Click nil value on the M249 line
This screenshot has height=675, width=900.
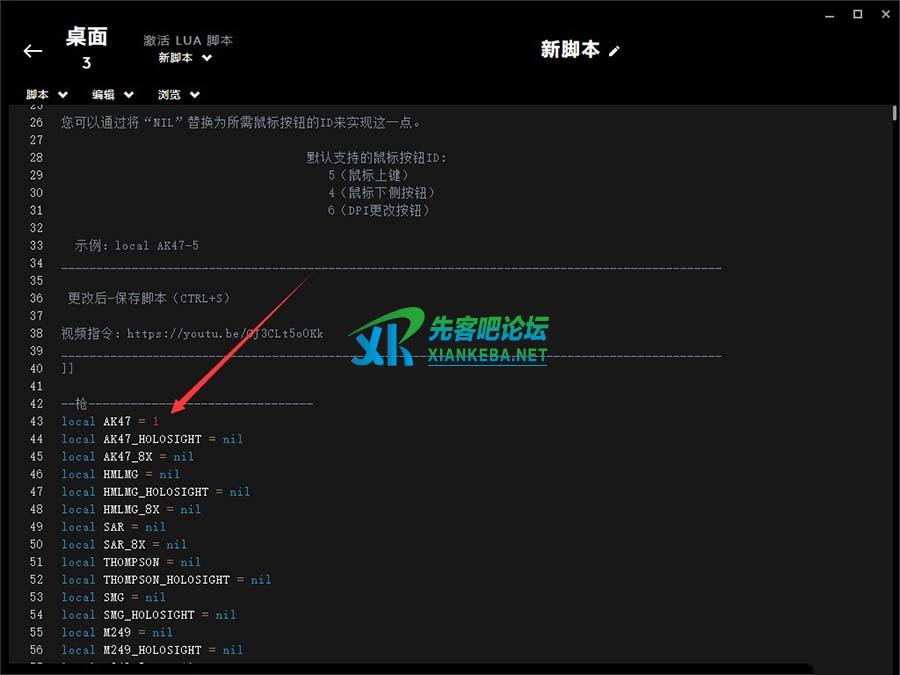[x=162, y=632]
